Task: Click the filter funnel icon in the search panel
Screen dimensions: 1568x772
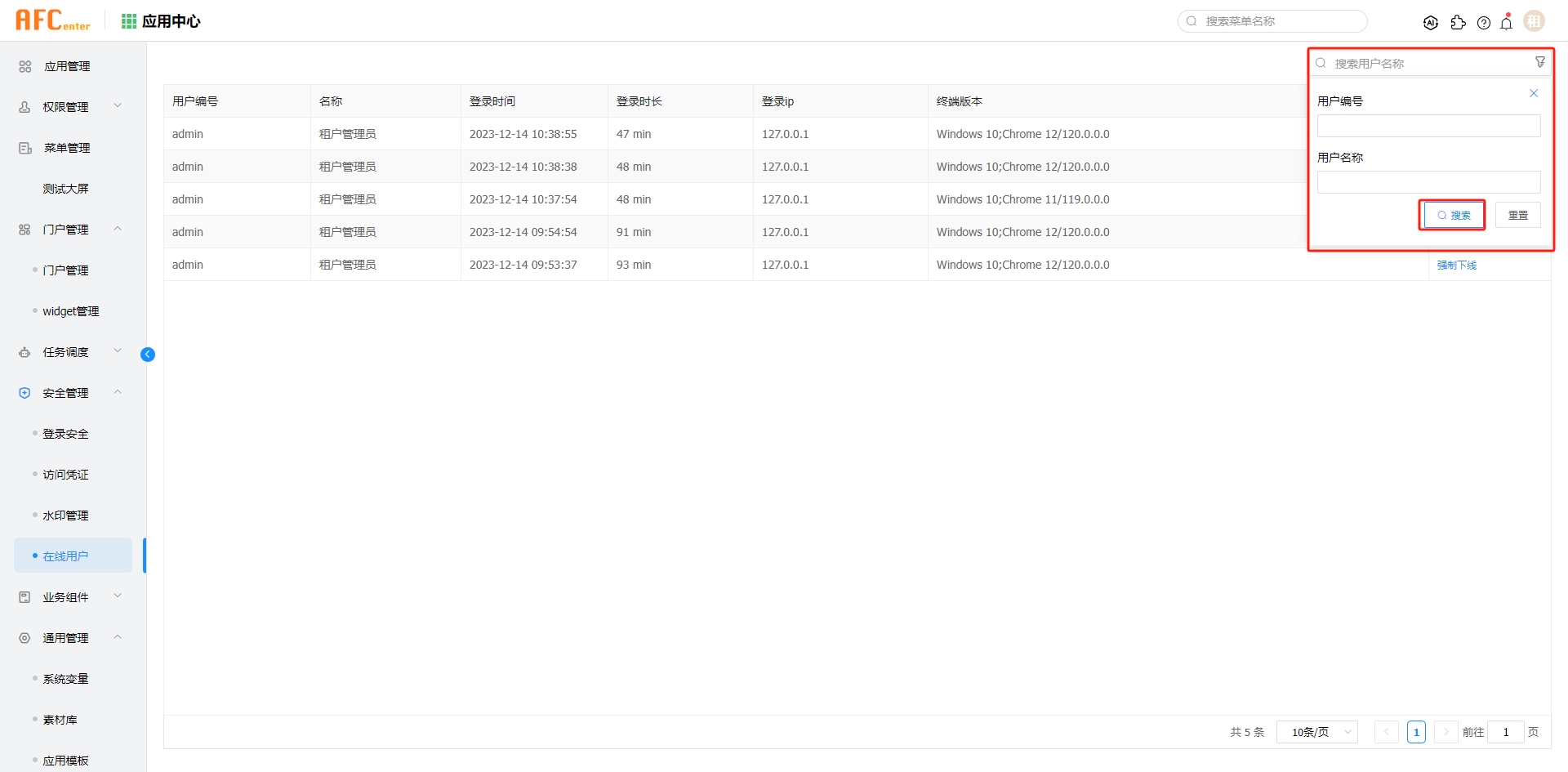Action: pos(1540,61)
